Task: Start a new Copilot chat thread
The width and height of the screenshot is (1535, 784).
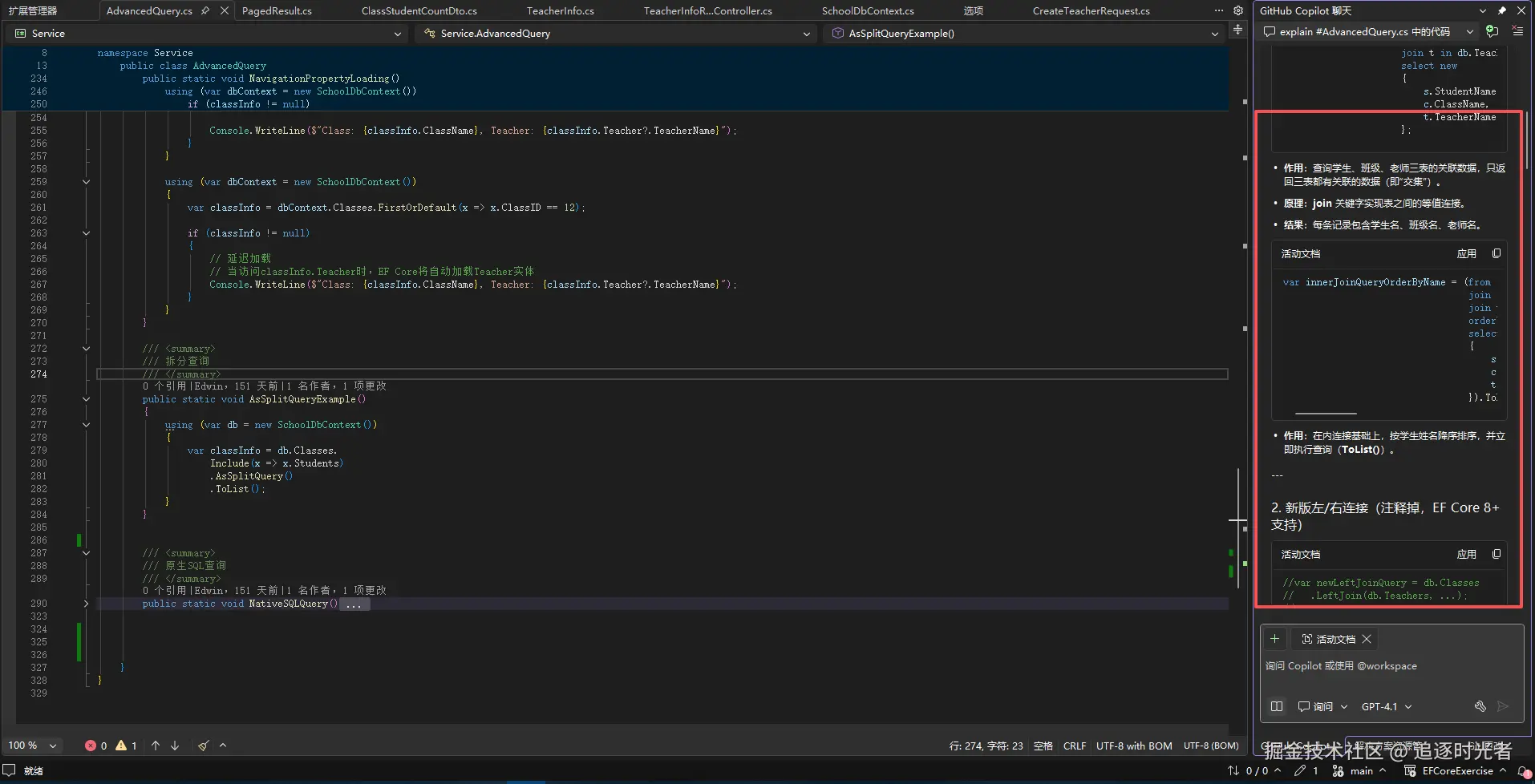Action: [1492, 31]
